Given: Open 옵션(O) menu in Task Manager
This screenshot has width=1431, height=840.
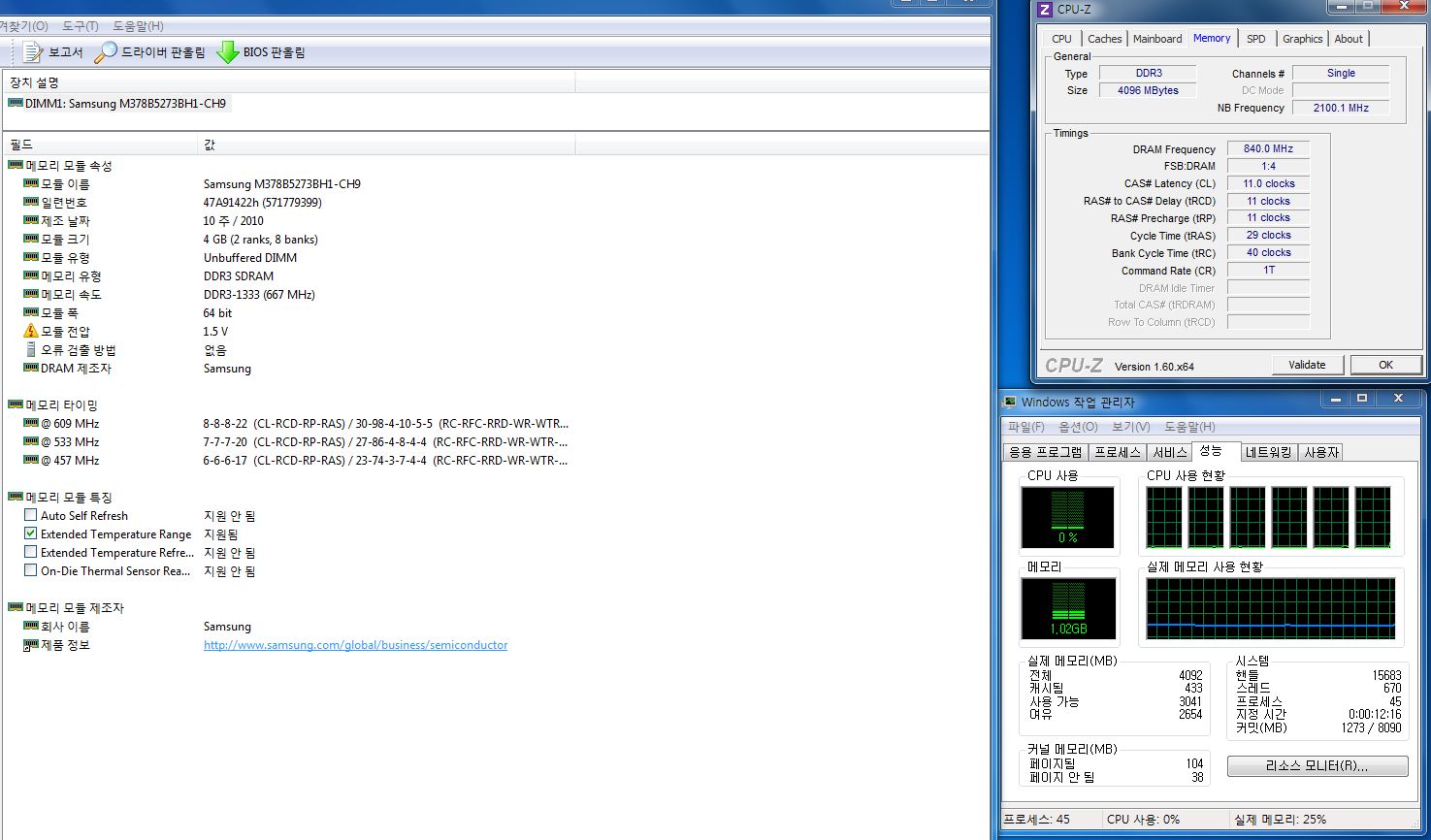Looking at the screenshot, I should click(1078, 427).
